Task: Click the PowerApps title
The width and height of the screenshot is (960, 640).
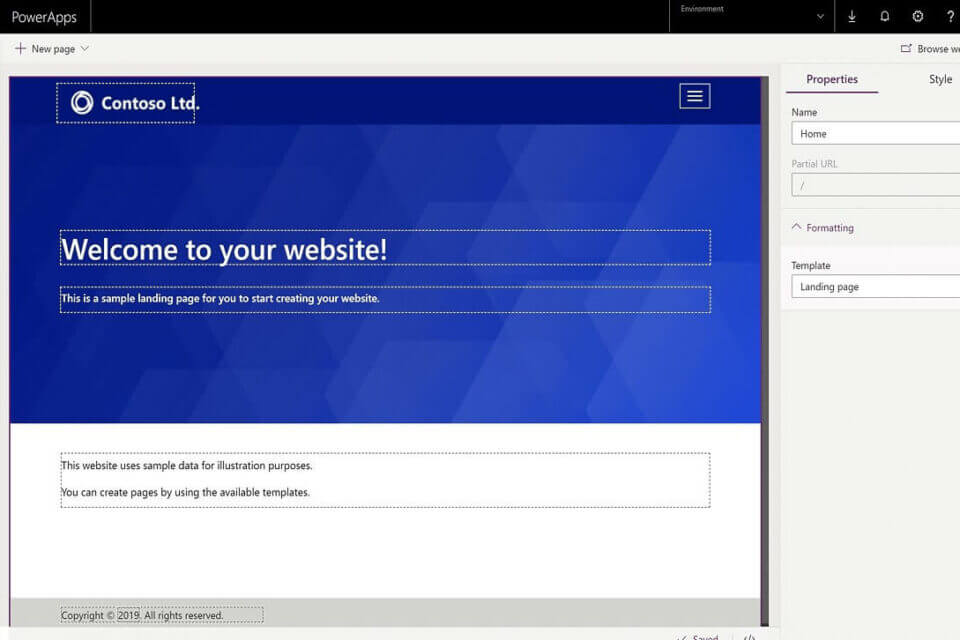Action: (x=44, y=17)
